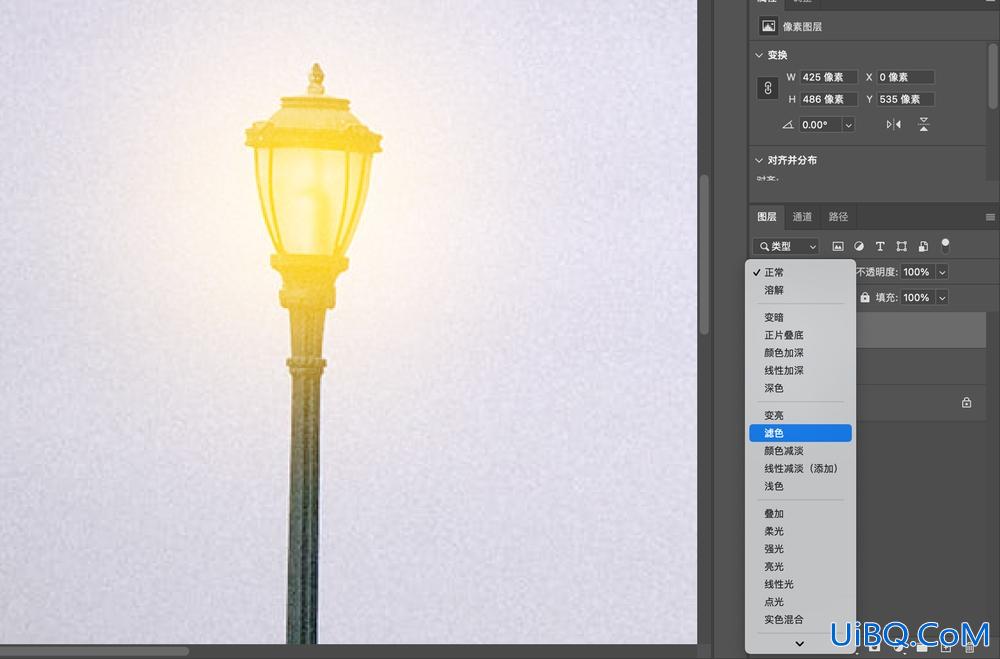Select 正常 blend mode
Viewport: 1000px width, 659px height.
(800, 272)
